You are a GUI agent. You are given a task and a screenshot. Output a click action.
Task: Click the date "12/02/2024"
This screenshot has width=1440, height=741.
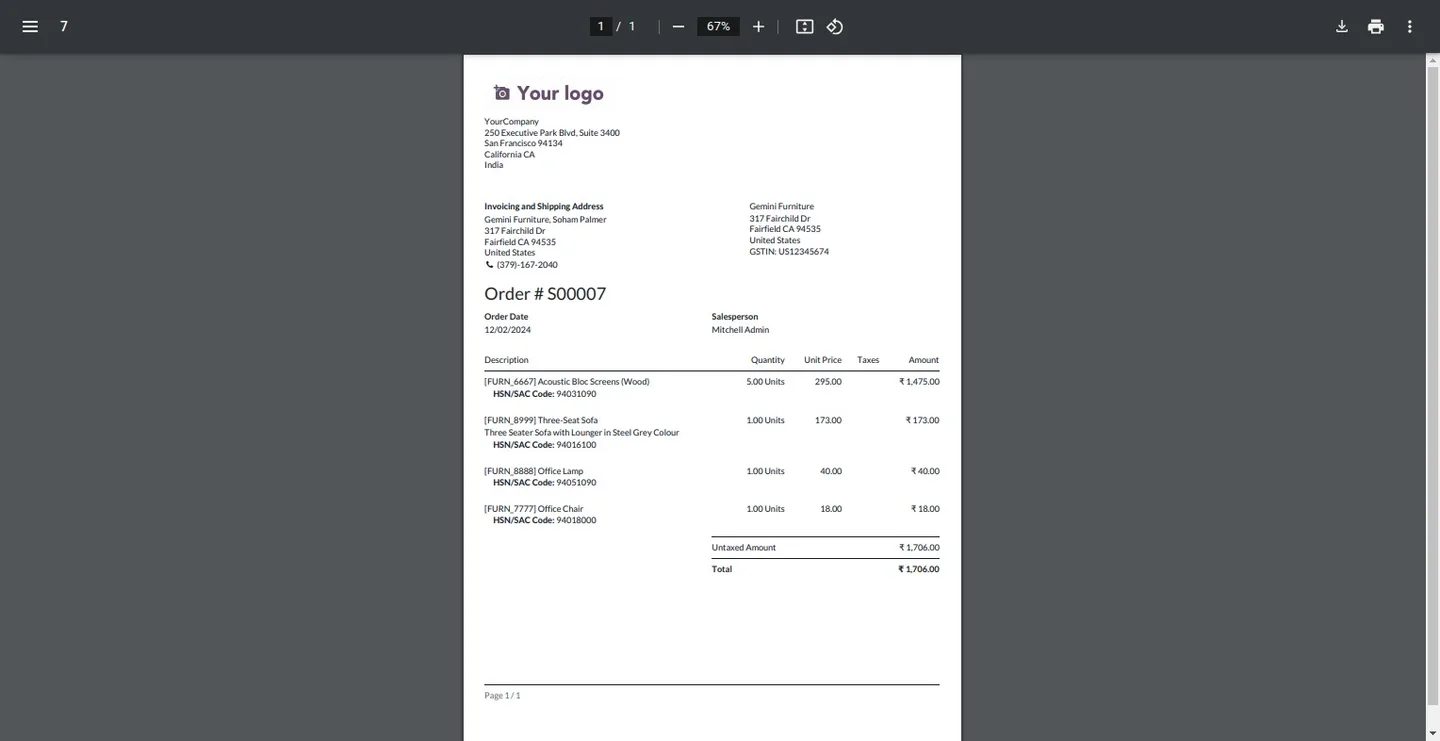coord(507,330)
